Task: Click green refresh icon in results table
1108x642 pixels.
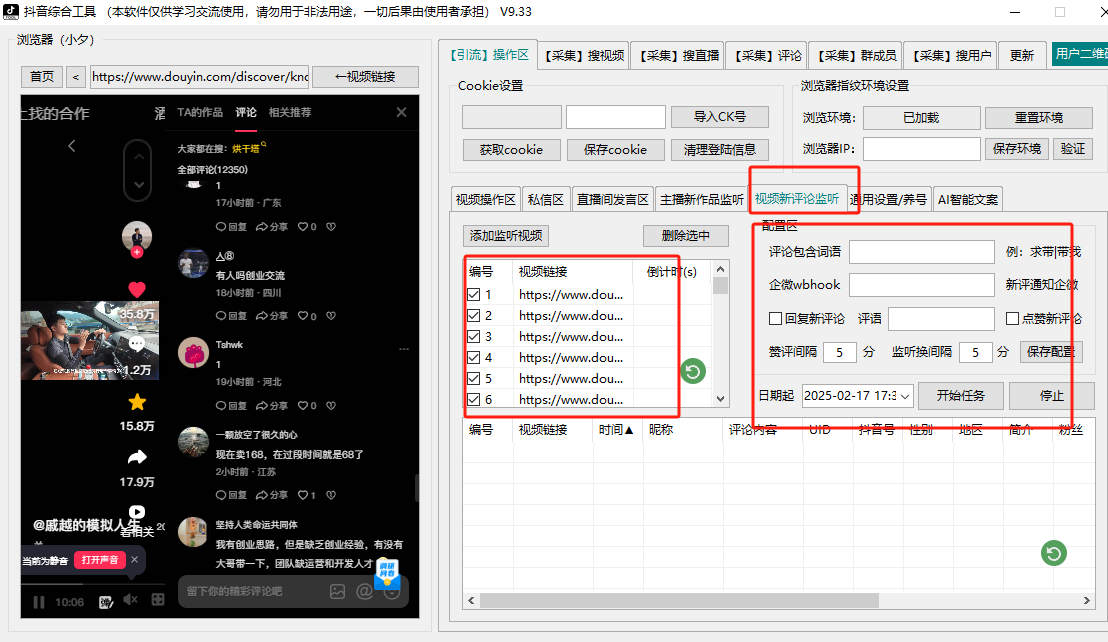Action: (x=1053, y=553)
